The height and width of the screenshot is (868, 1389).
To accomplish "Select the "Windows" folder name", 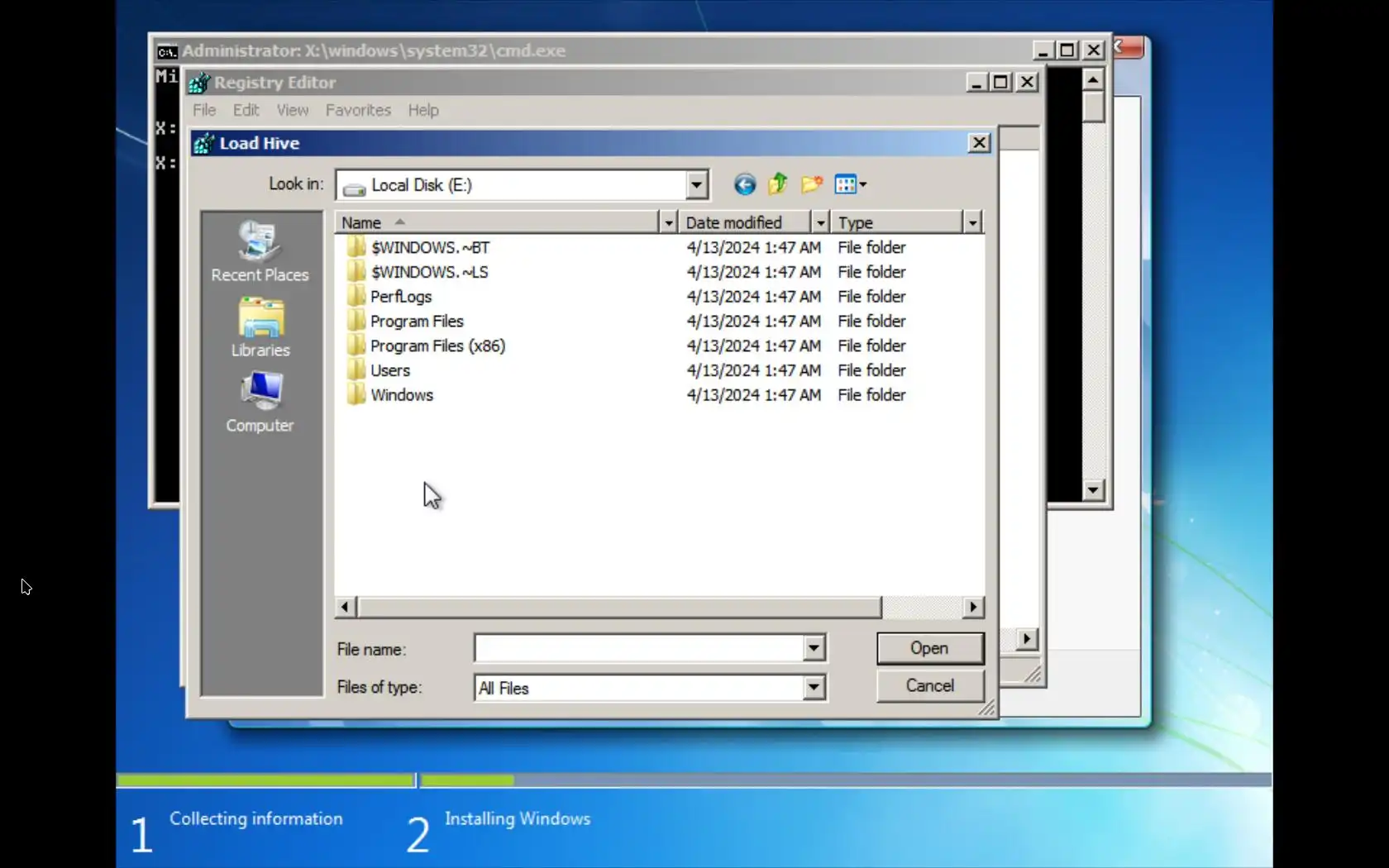I will [402, 395].
